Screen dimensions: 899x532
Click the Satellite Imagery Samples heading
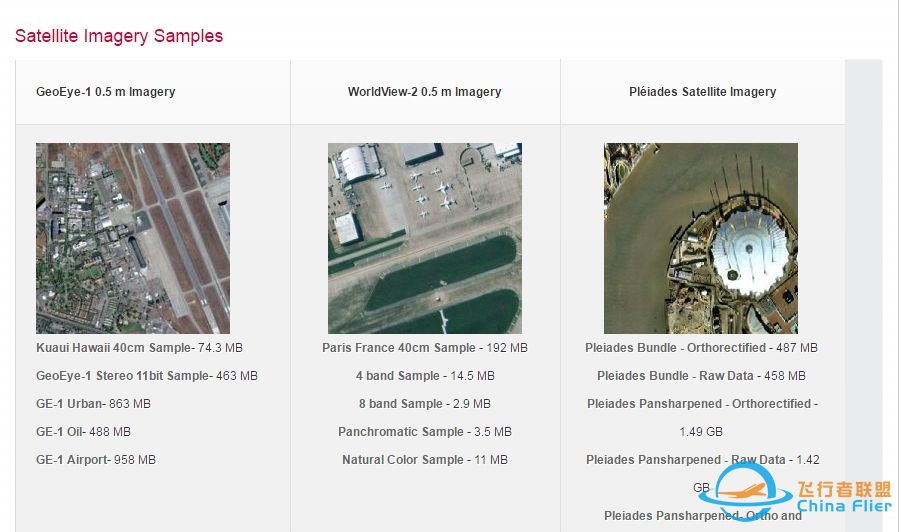[119, 36]
